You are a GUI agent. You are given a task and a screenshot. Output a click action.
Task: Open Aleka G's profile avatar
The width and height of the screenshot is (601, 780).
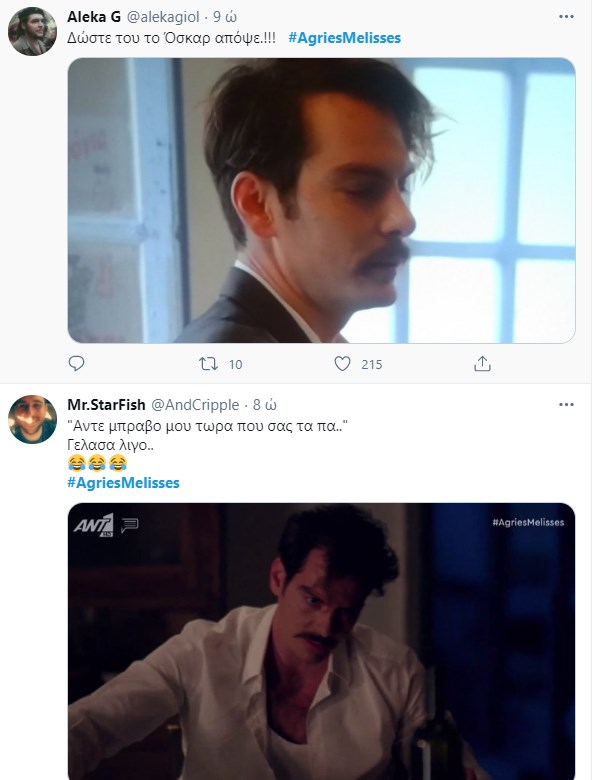pos(32,33)
